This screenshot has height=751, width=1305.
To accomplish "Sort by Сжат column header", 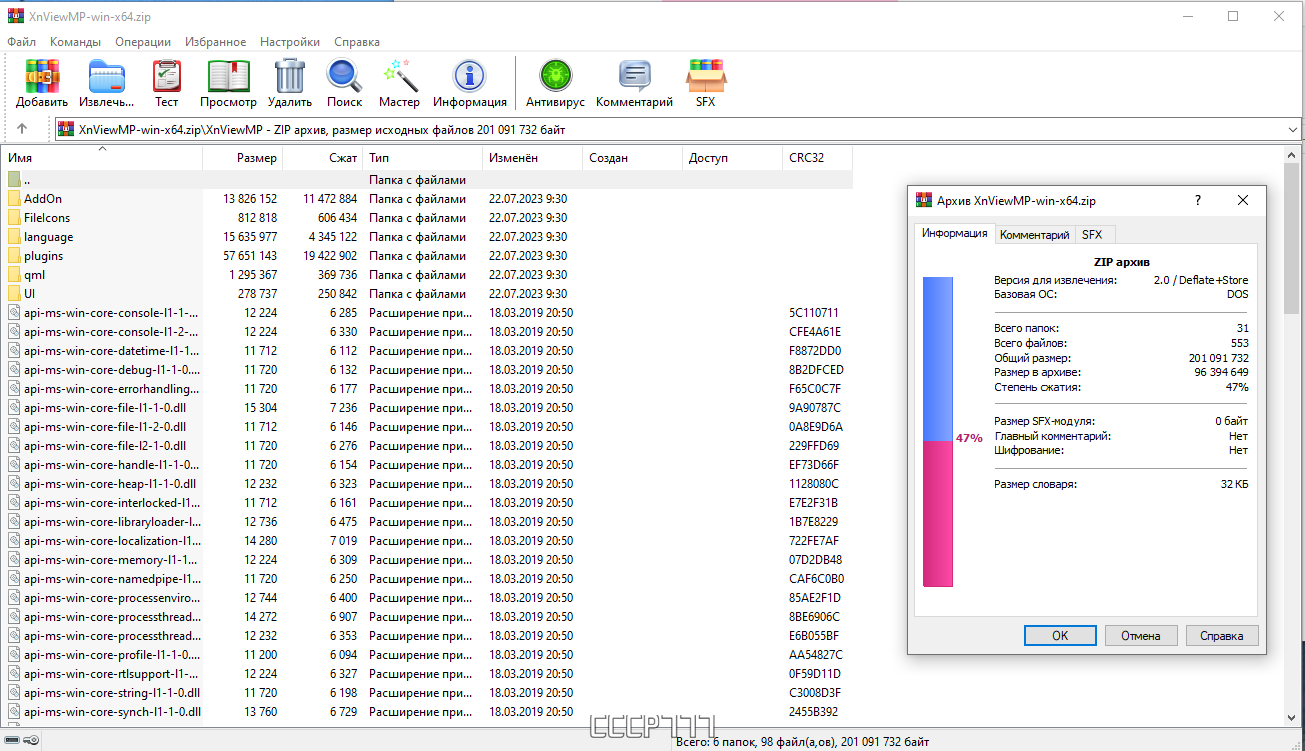I will [x=322, y=158].
